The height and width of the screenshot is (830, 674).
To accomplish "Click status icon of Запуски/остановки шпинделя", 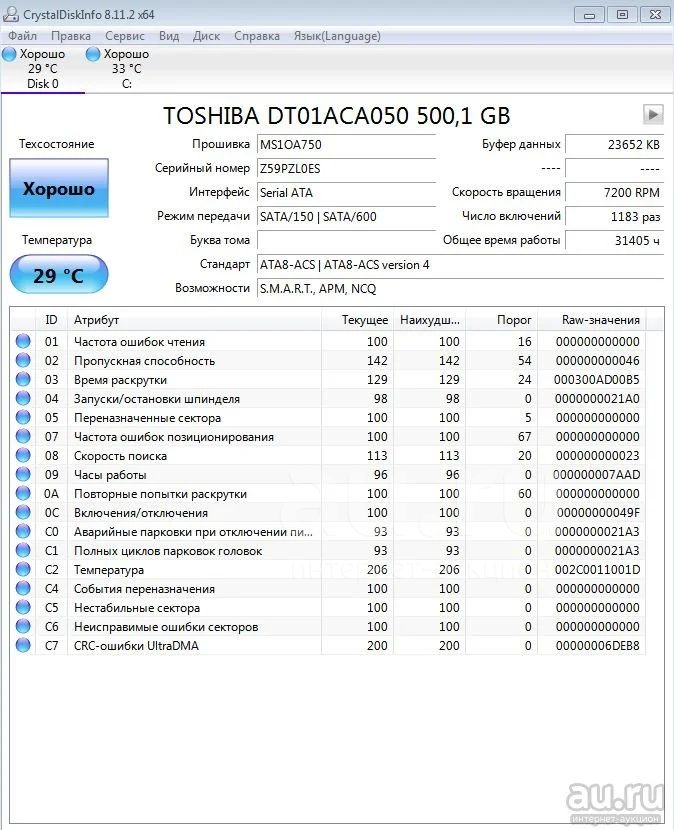I will tap(23, 399).
